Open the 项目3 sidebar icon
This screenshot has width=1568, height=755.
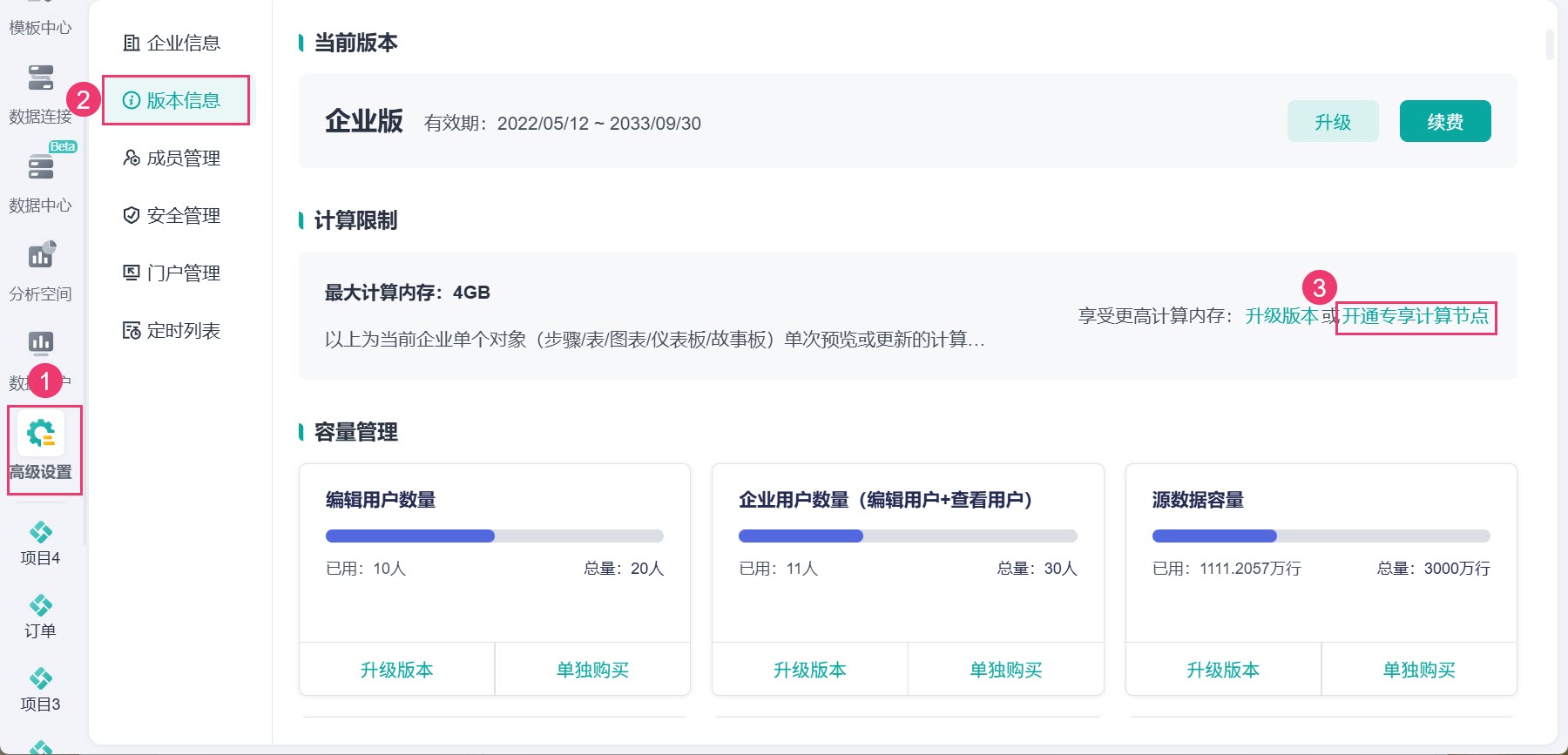40,678
